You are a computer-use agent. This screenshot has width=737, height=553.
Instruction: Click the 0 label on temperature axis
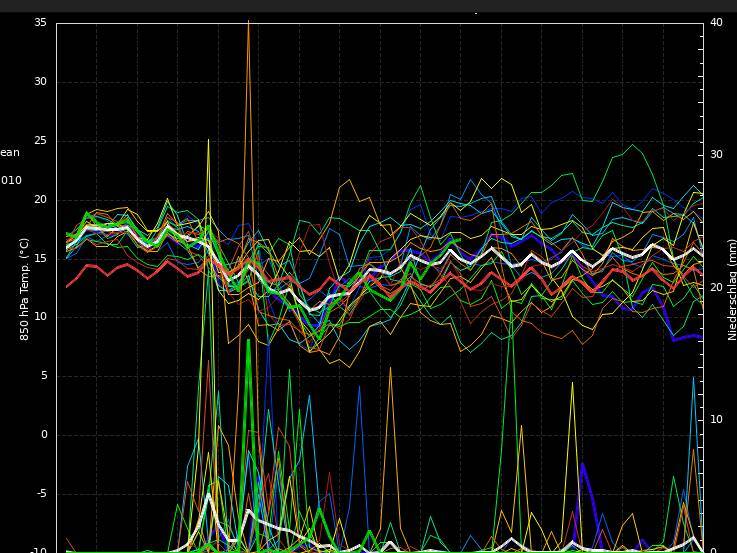(43, 434)
